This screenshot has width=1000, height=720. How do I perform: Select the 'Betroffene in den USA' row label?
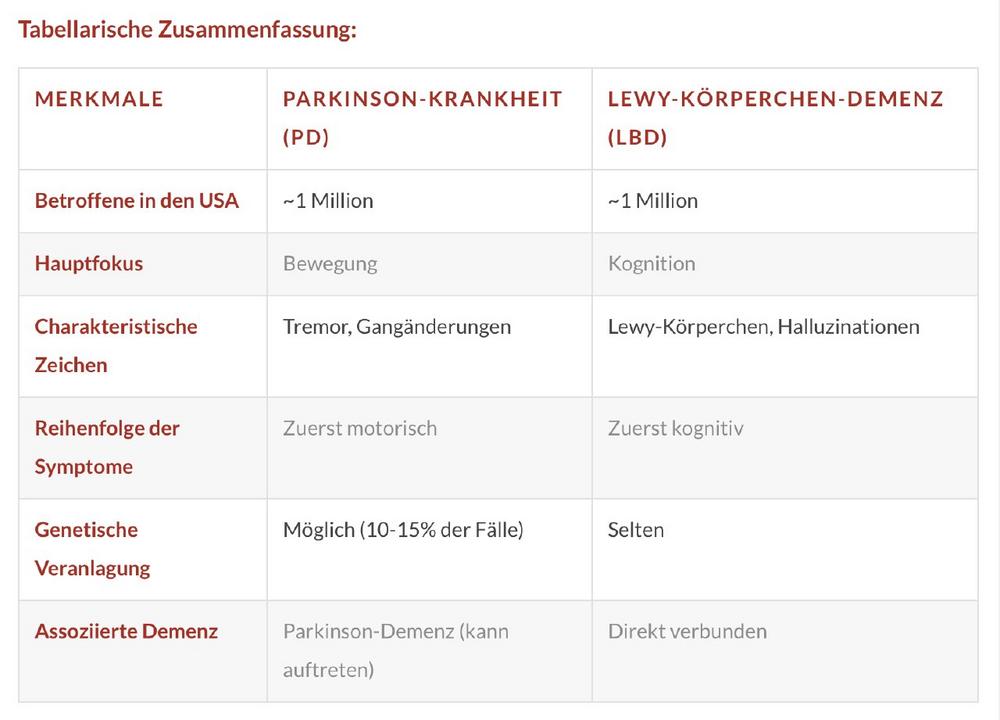[x=136, y=200]
